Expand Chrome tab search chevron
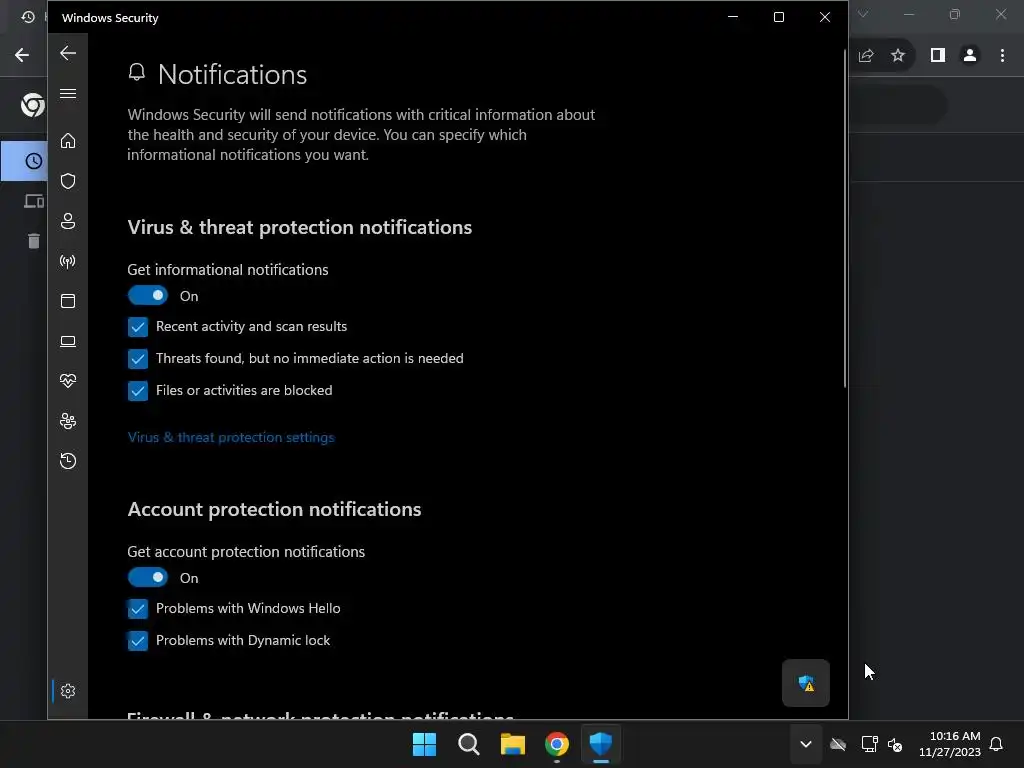This screenshot has height=768, width=1024. [863, 14]
